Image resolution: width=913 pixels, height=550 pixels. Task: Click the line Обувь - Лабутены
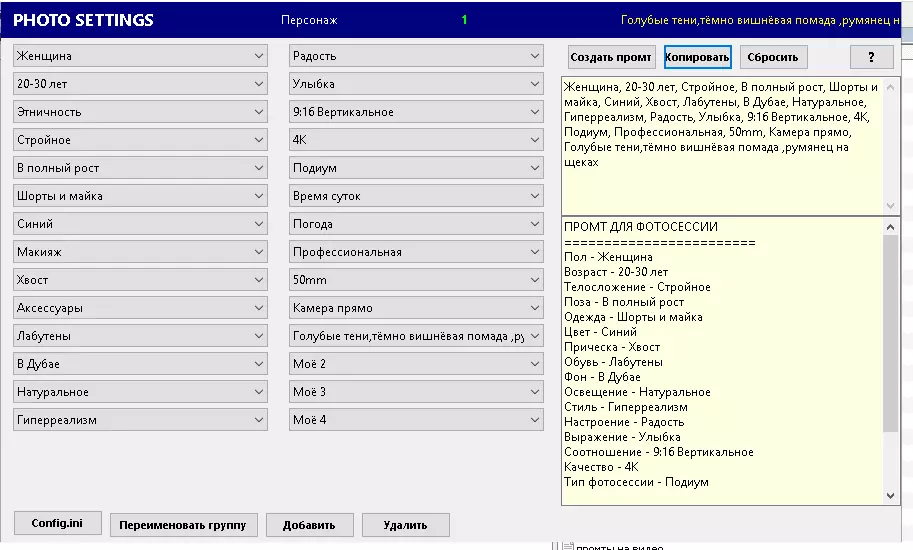613,362
